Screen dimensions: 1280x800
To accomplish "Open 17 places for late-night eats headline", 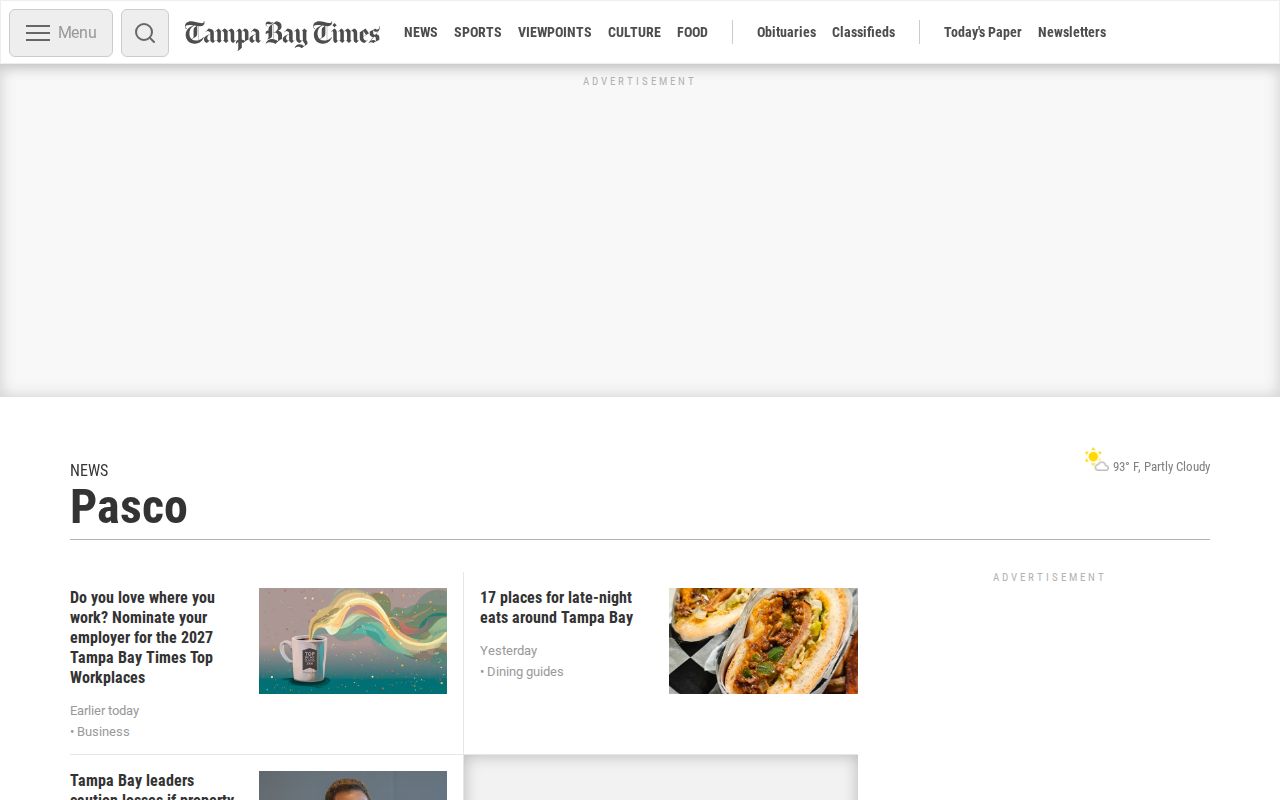I will click(x=557, y=607).
